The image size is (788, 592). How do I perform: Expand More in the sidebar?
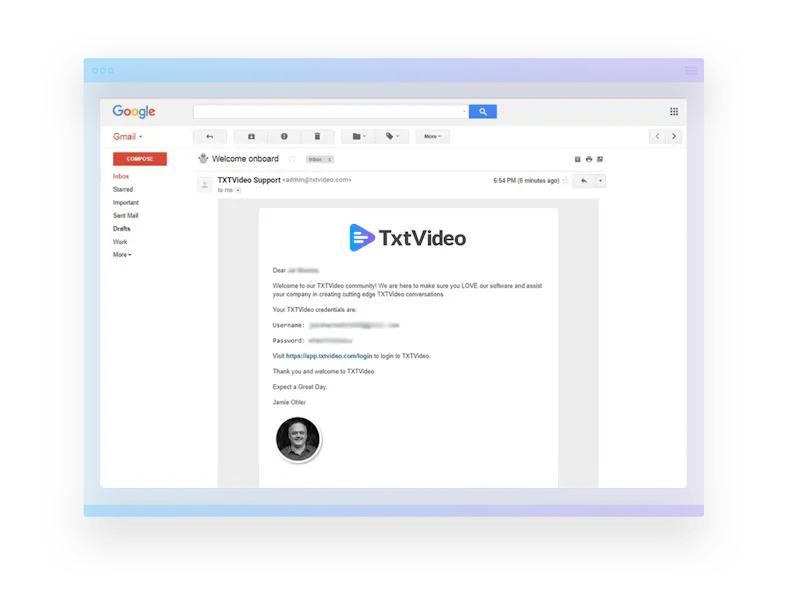point(122,255)
